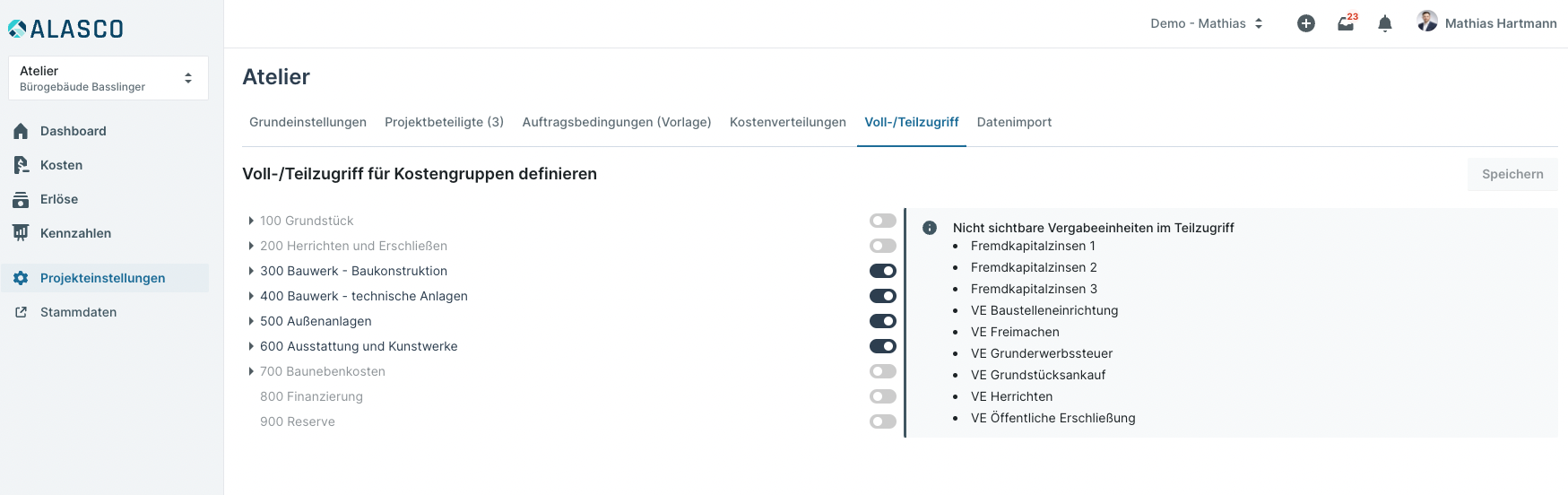The width and height of the screenshot is (1568, 495).
Task: Open the Datenimport tab
Action: pyautogui.click(x=1014, y=122)
